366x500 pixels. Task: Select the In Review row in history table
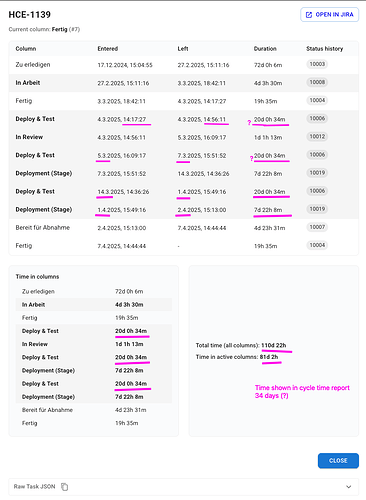click(x=184, y=137)
